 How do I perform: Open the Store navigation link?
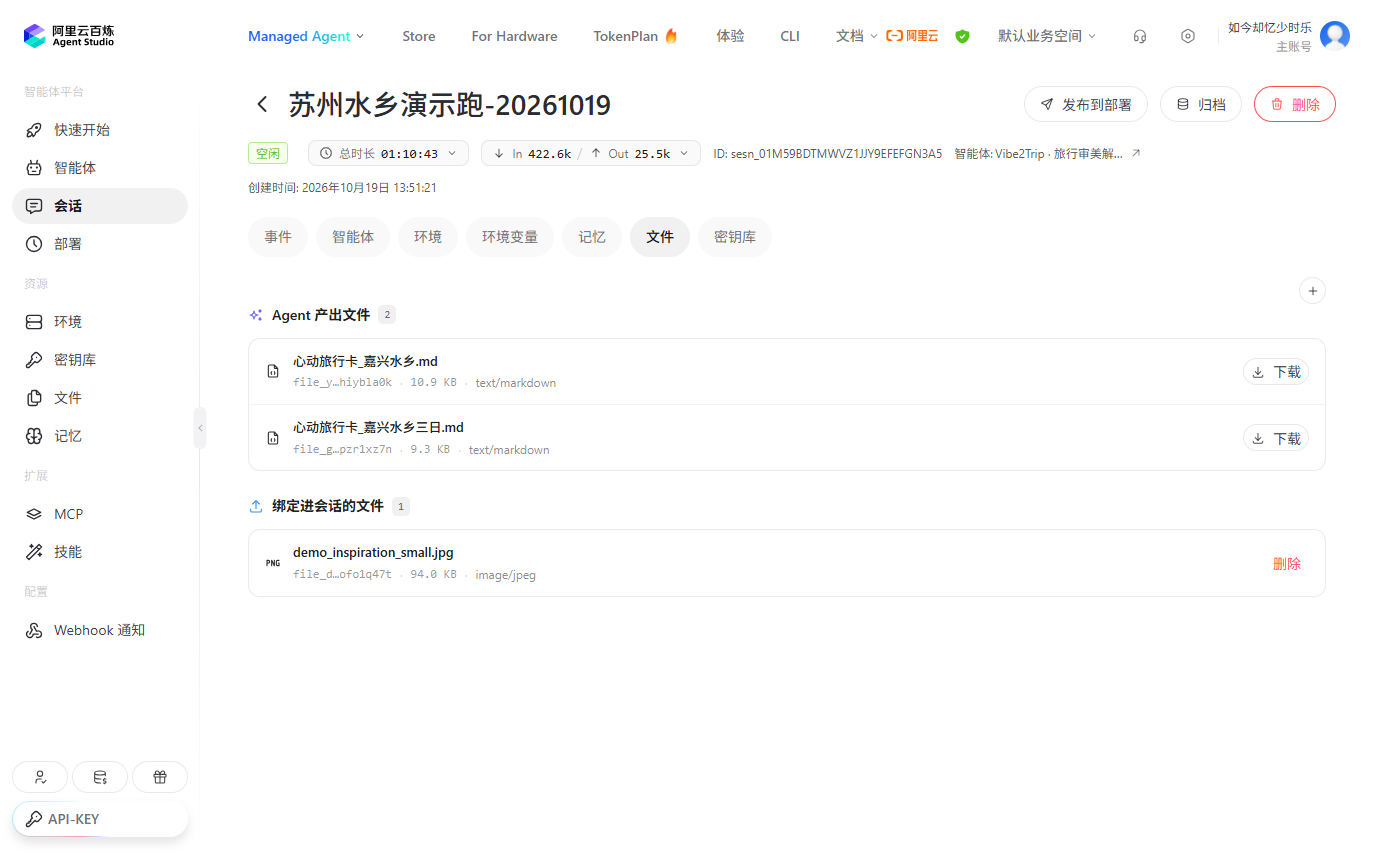coord(419,36)
